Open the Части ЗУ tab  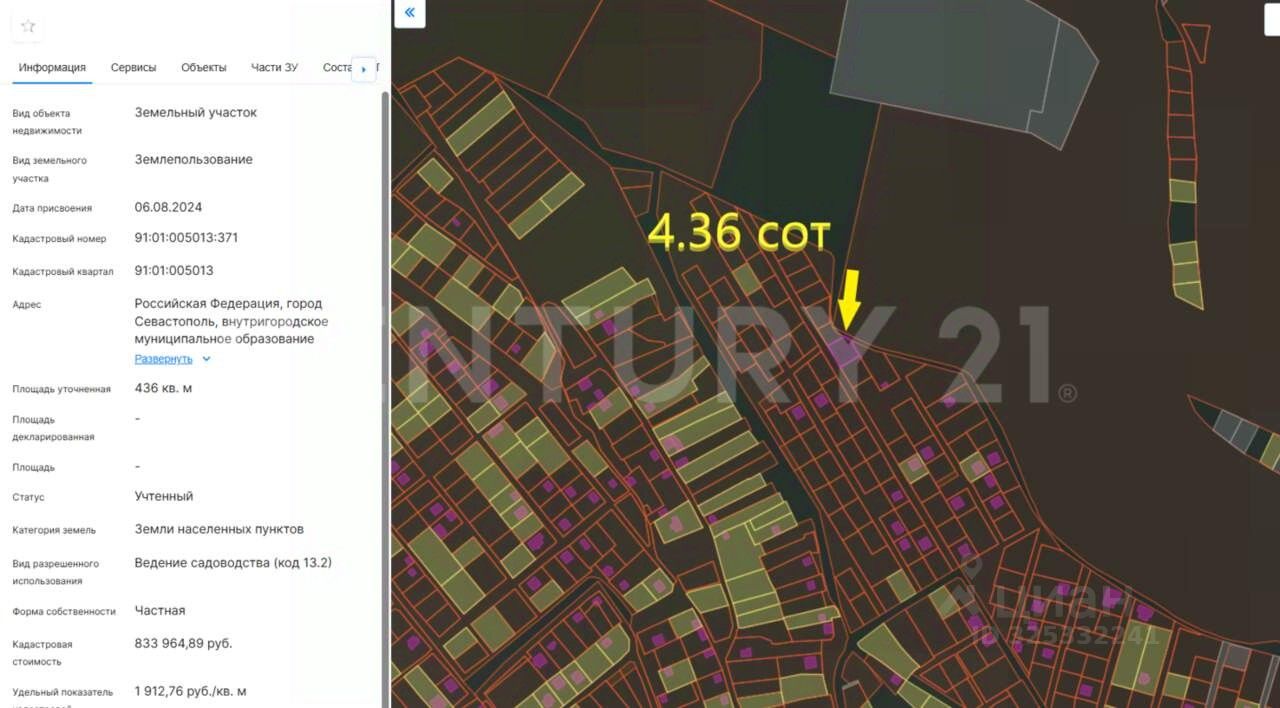click(x=274, y=68)
